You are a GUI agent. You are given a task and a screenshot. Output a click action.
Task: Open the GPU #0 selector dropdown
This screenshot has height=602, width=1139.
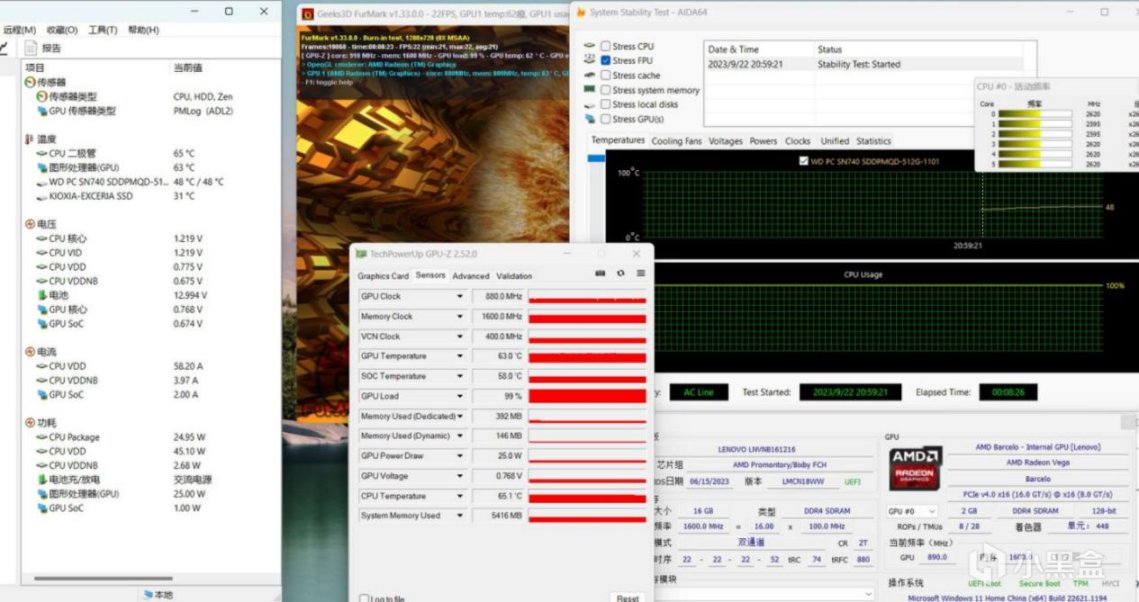[911, 511]
